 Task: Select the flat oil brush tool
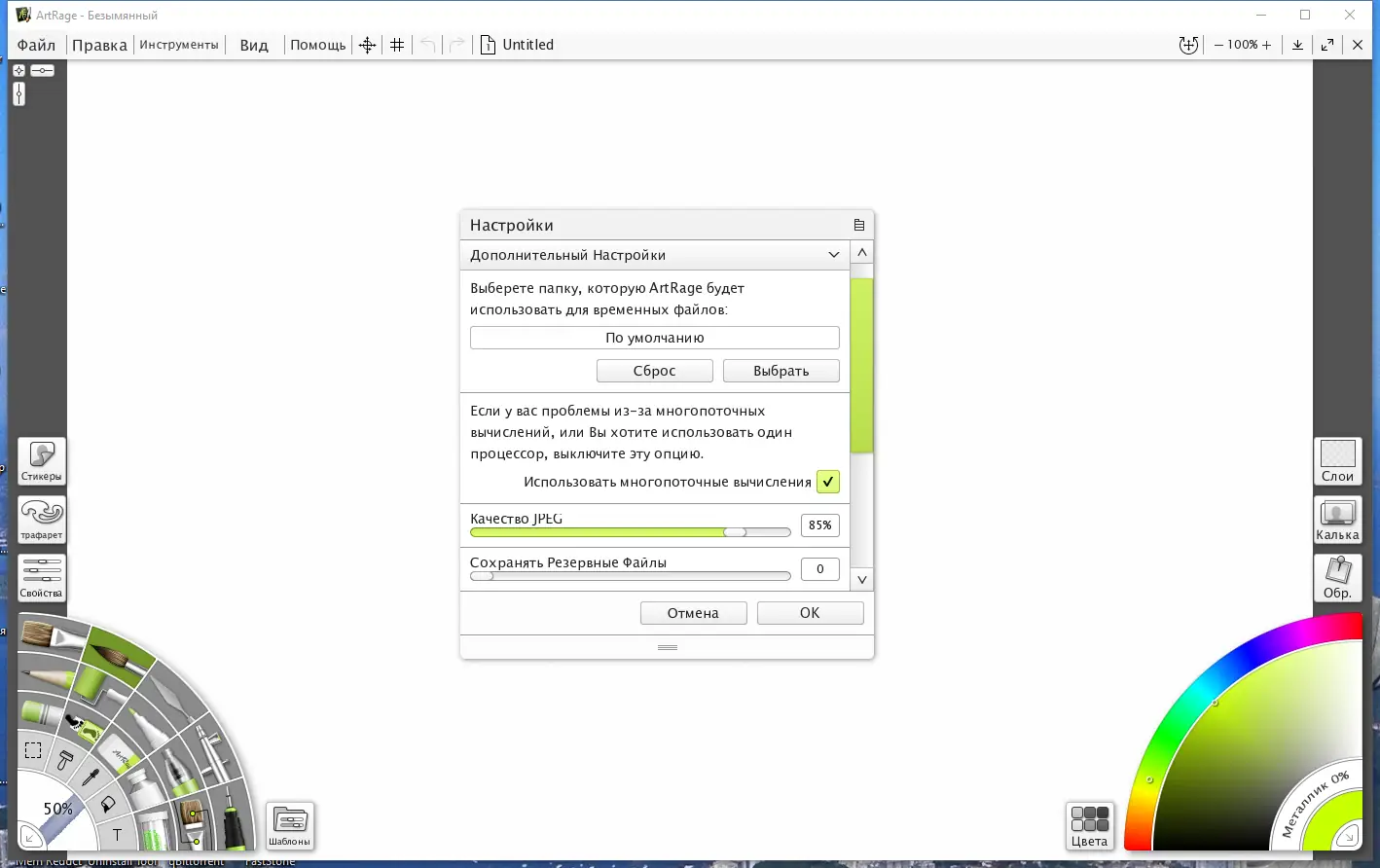pyautogui.click(x=49, y=637)
